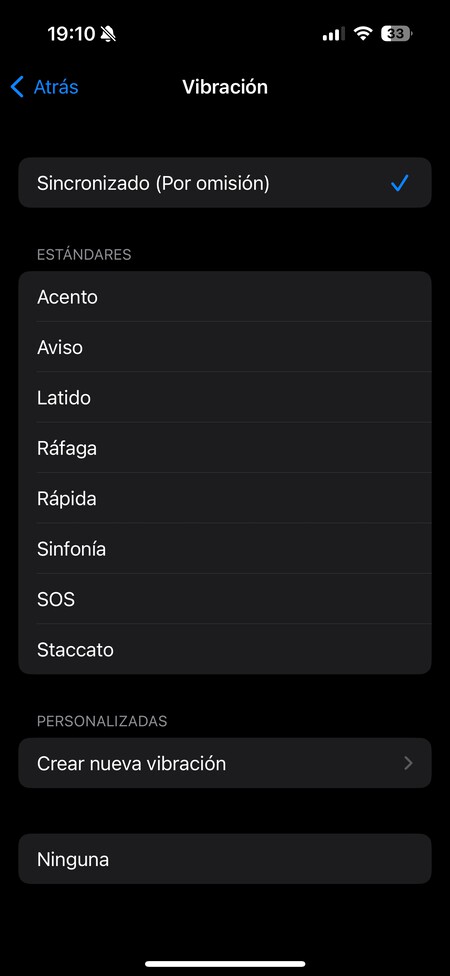Choose the Aviso vibration option
The width and height of the screenshot is (450, 976).
coord(225,347)
